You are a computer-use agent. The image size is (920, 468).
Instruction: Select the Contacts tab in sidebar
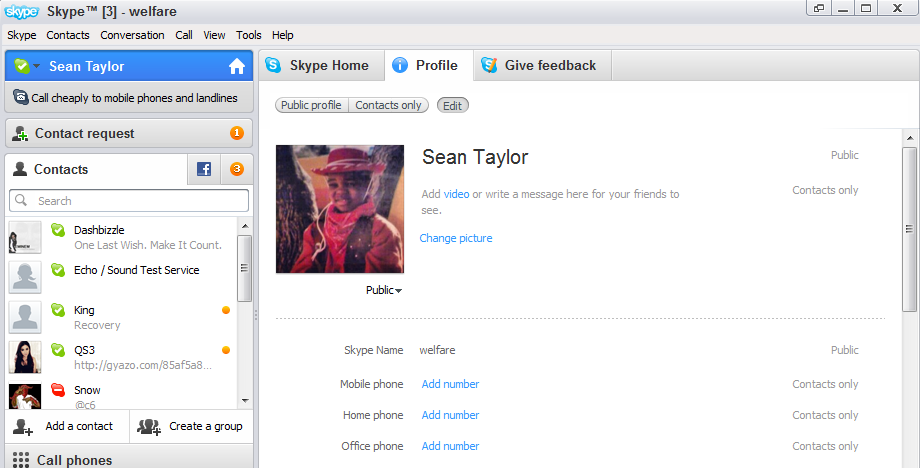[96, 169]
